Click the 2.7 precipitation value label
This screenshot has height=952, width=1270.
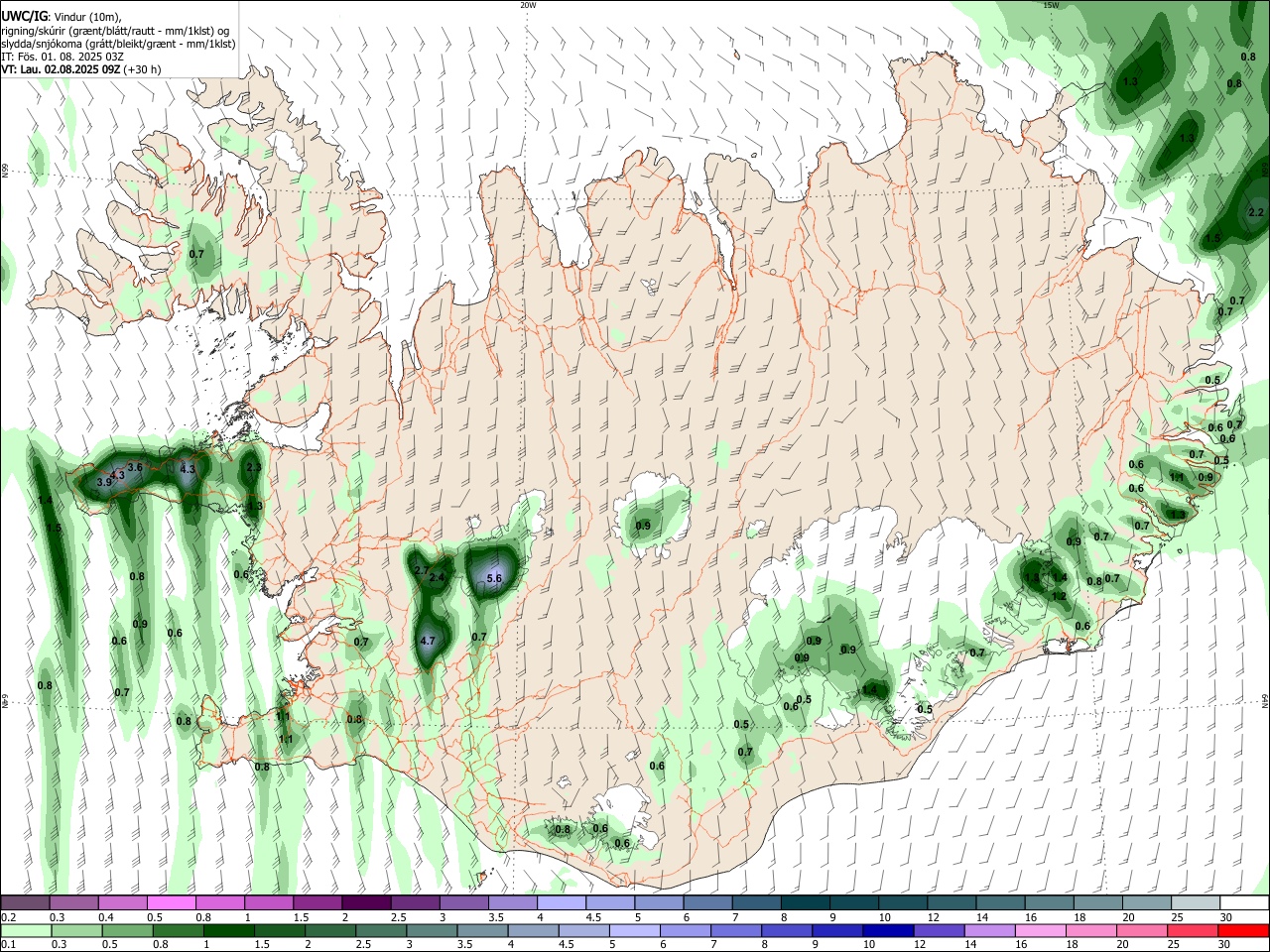tap(421, 571)
